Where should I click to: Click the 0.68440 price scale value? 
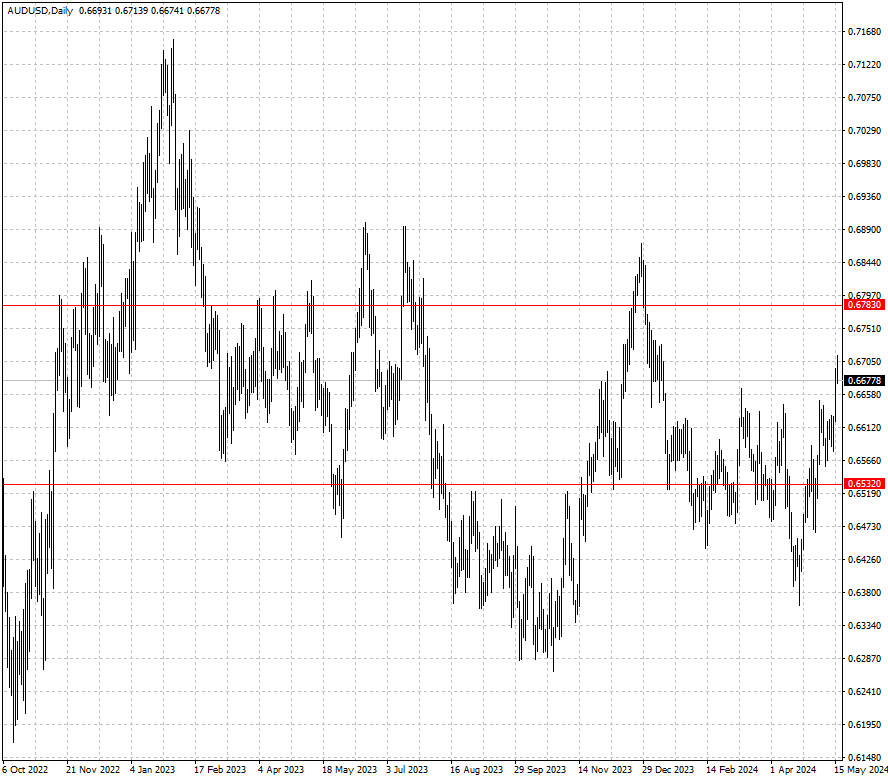click(864, 263)
